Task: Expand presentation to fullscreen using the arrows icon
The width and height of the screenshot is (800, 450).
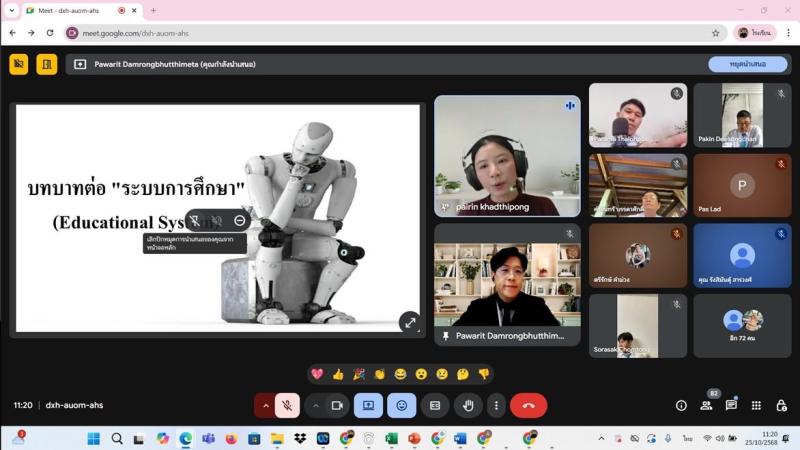Action: click(409, 322)
